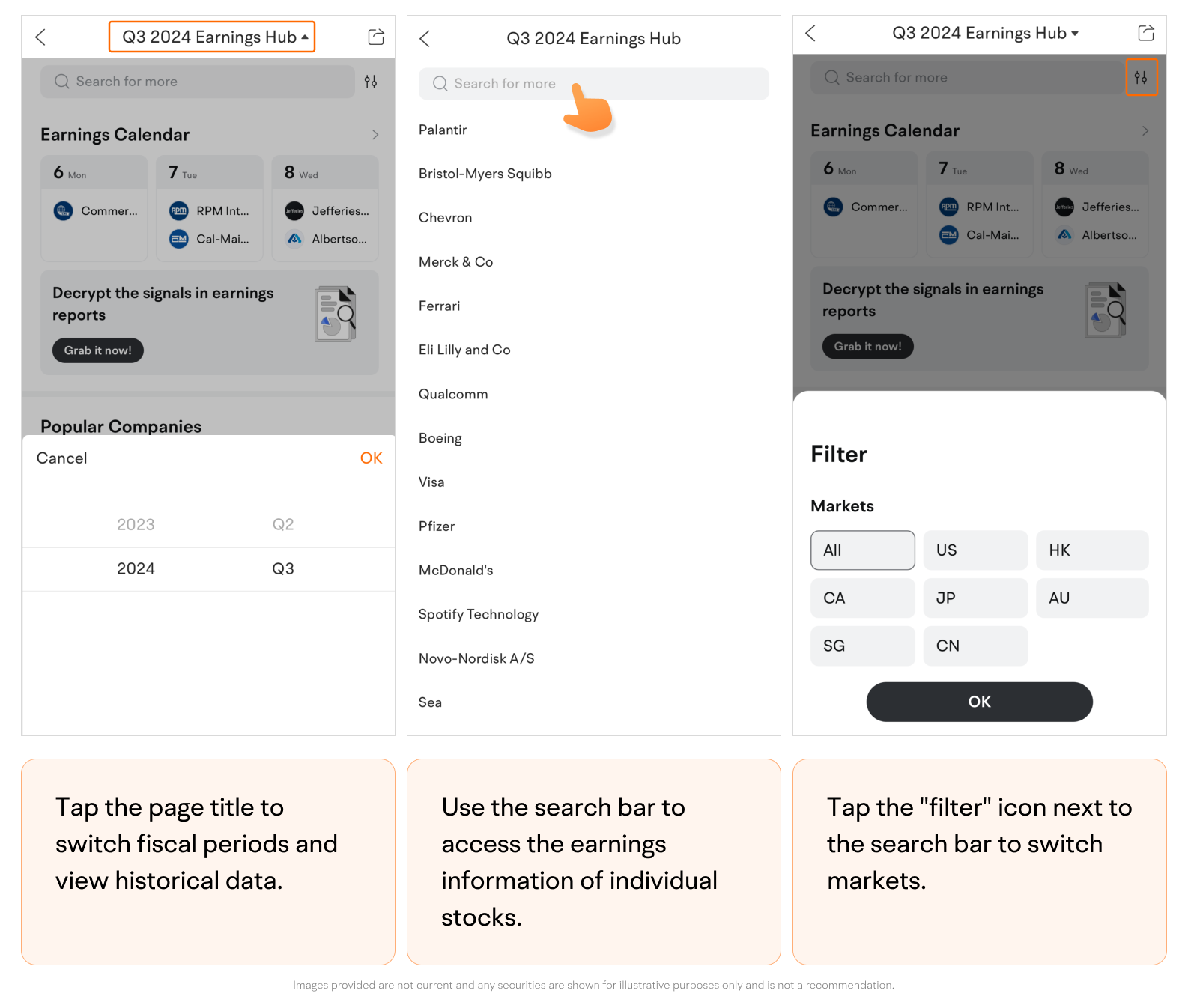Choose Spotify Technology in the company list
This screenshot has height=1008, width=1188.
coord(478,614)
